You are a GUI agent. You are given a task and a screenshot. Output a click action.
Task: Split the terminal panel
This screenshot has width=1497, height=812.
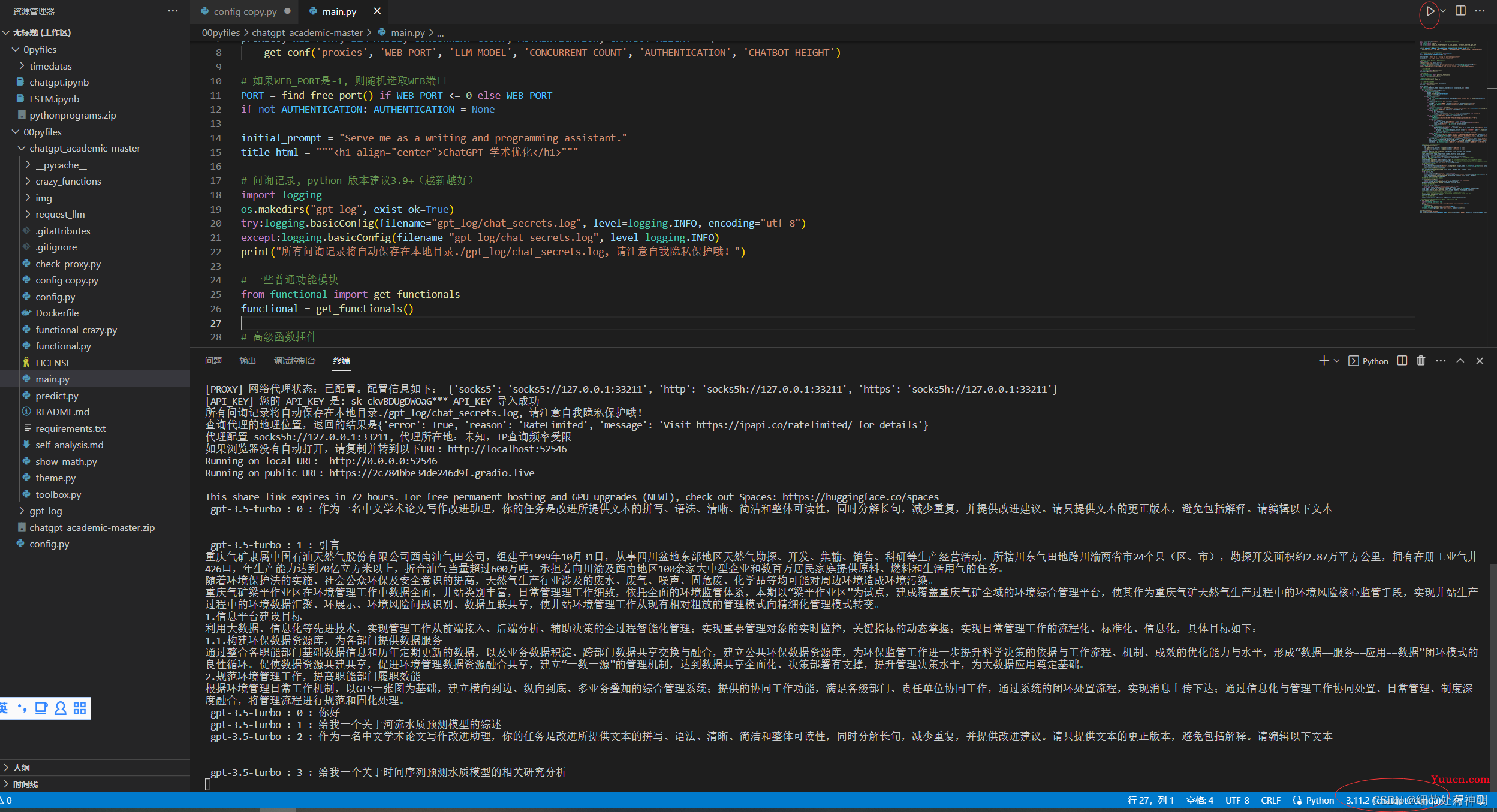point(1402,361)
